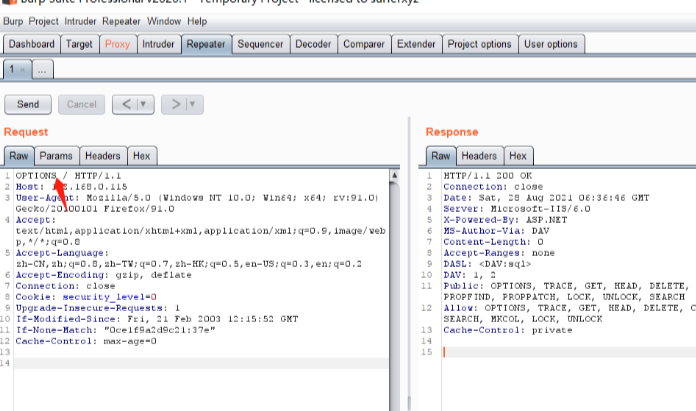Open the Help menu
The height and width of the screenshot is (411, 696).
point(197,21)
